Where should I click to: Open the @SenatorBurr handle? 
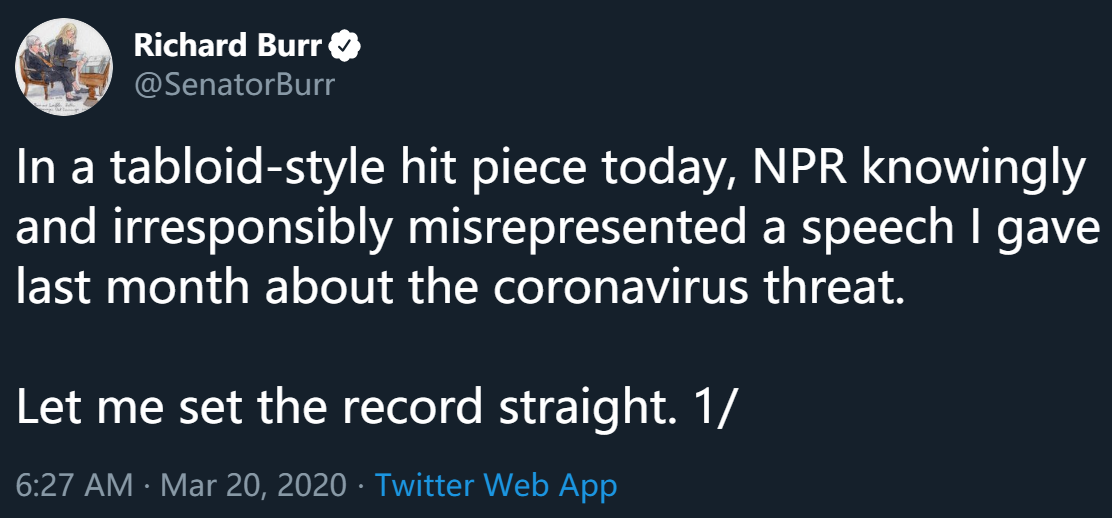tap(234, 84)
